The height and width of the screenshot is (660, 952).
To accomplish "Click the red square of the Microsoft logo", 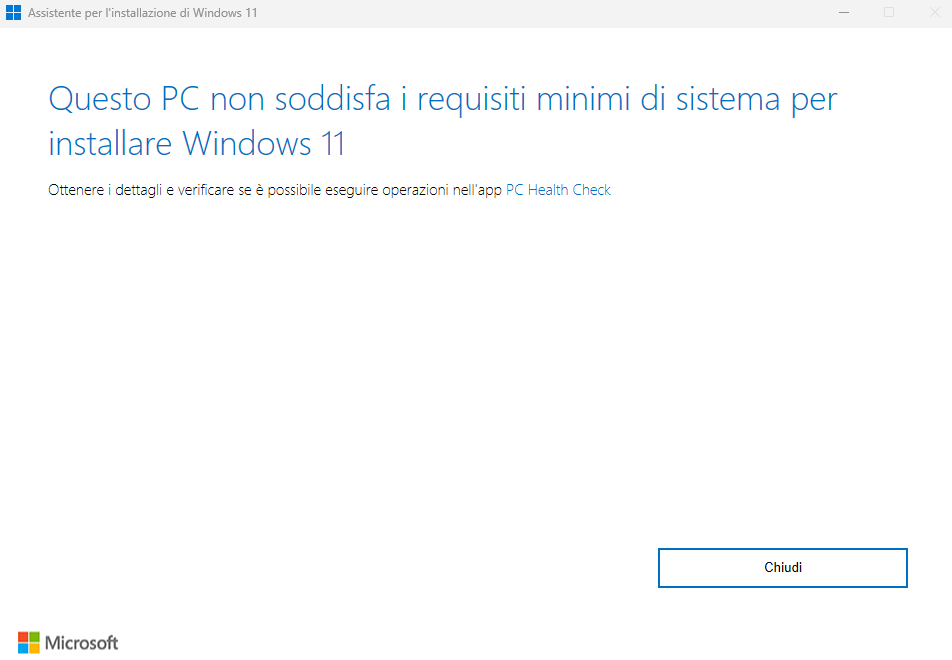I will (23, 636).
